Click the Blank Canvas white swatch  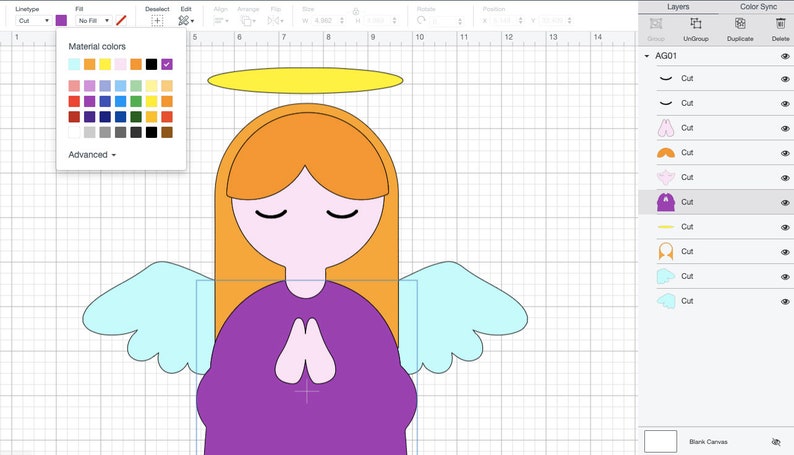(x=660, y=441)
